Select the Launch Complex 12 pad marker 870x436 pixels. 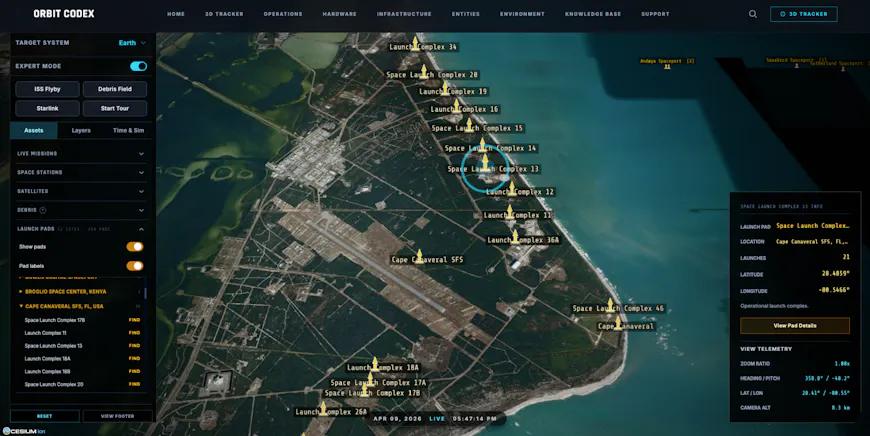[x=512, y=189]
